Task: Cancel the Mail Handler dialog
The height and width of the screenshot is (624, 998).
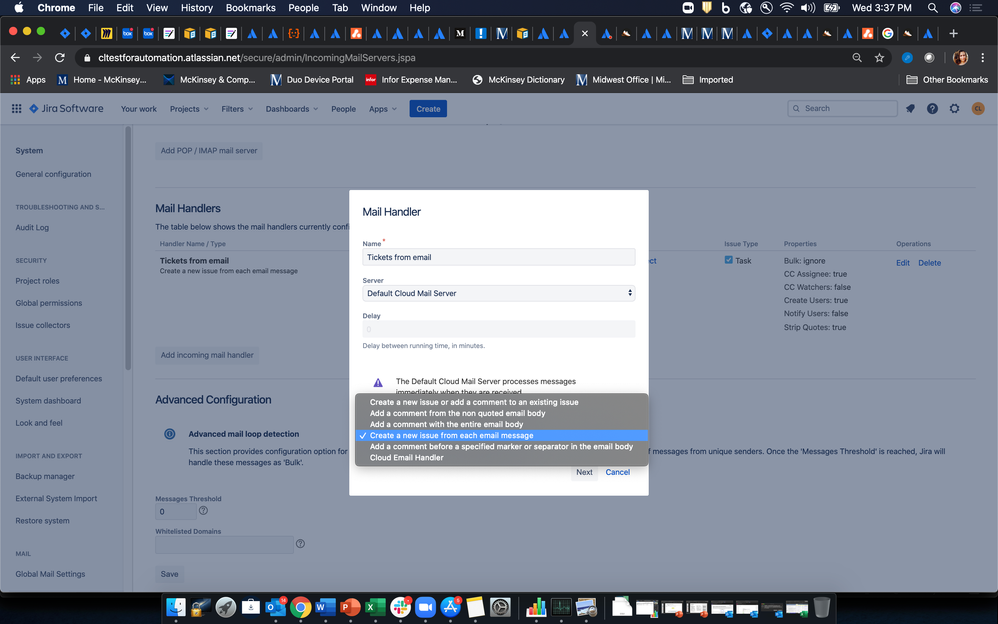Action: click(x=617, y=472)
